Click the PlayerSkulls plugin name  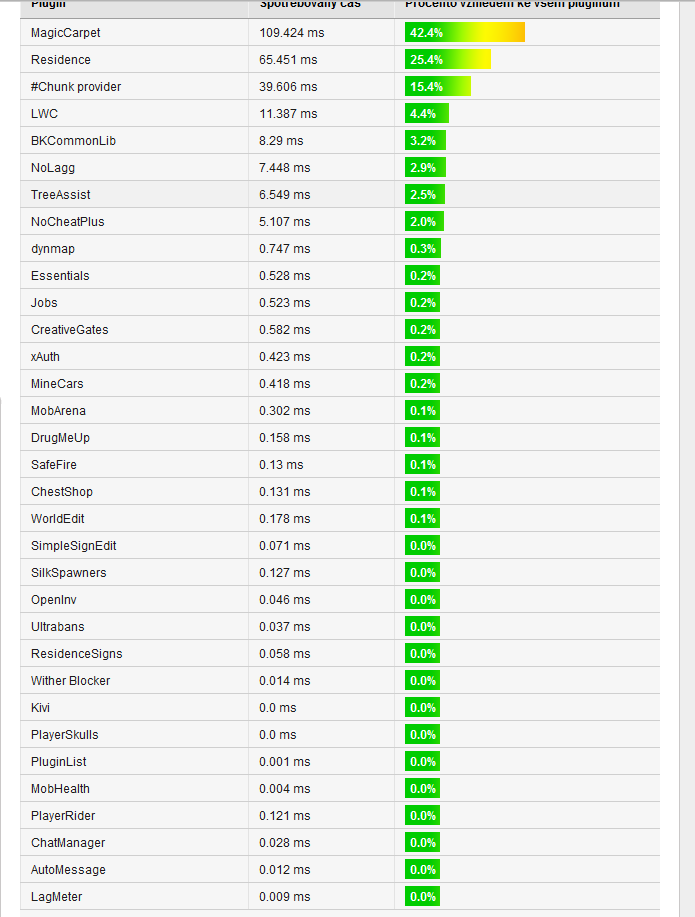pos(65,735)
